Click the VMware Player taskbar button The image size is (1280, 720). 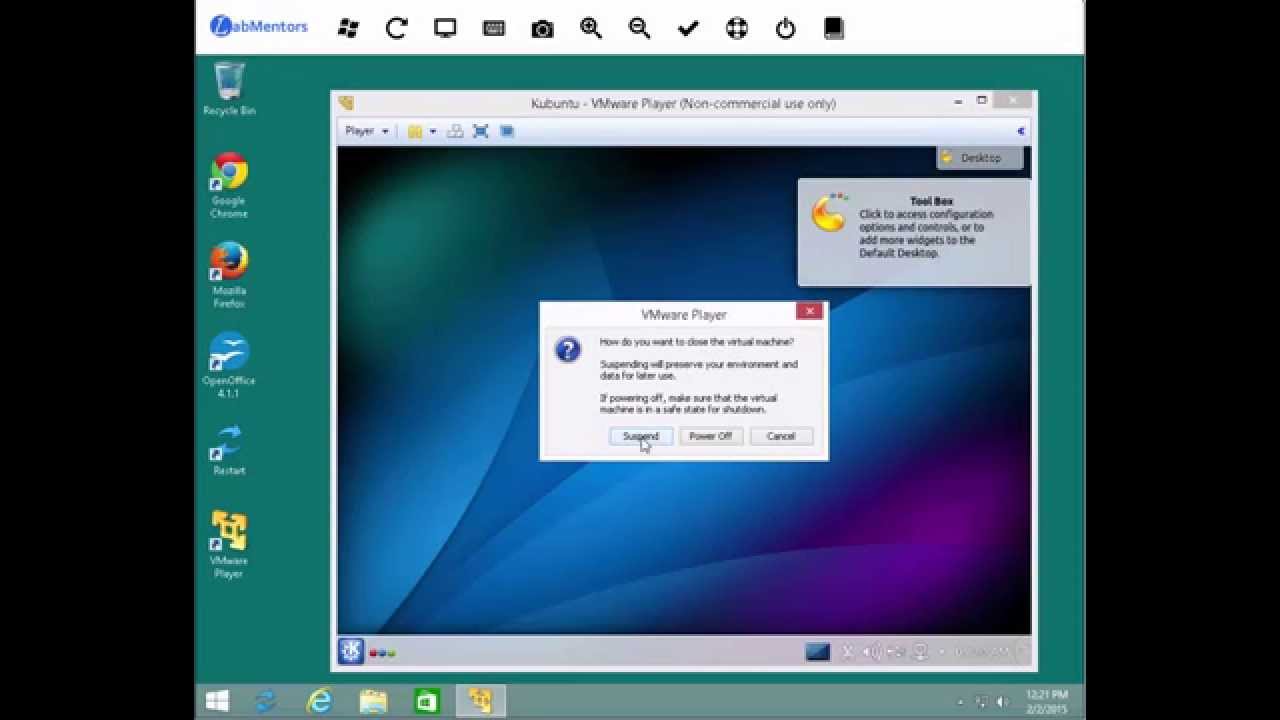[481, 702]
